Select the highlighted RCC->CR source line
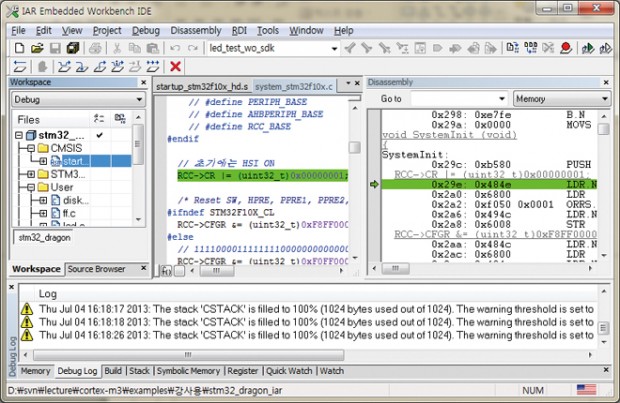Viewport: 620px width, 403px height. (x=263, y=176)
